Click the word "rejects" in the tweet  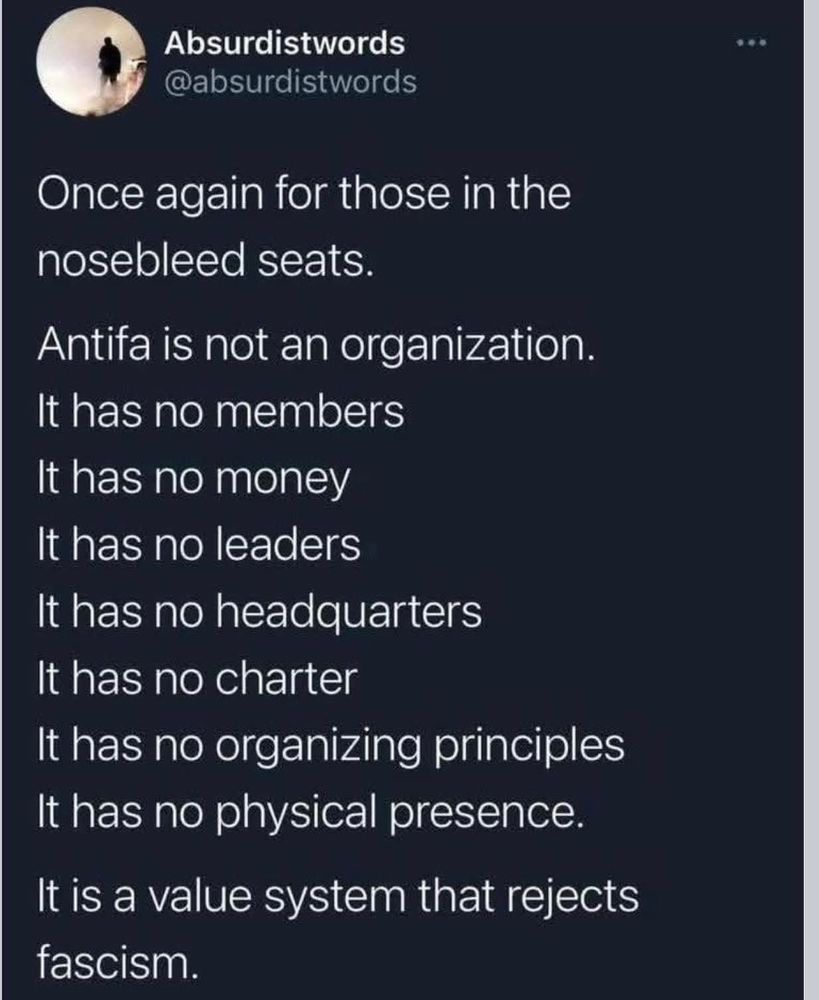(573, 897)
